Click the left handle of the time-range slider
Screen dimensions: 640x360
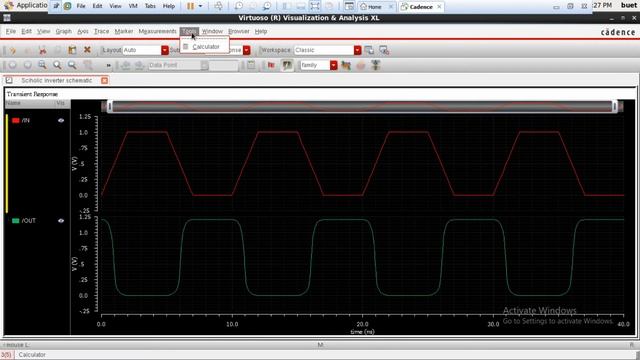point(110,107)
